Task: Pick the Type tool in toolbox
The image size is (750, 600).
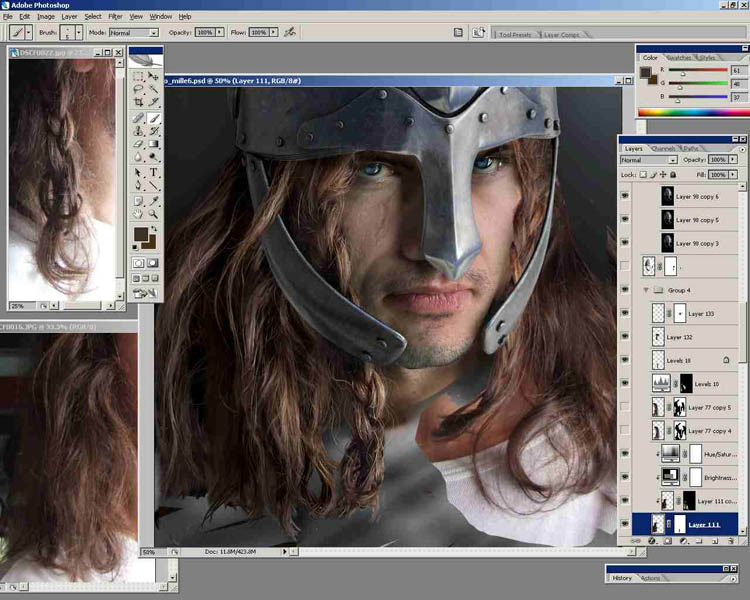Action: 154,172
